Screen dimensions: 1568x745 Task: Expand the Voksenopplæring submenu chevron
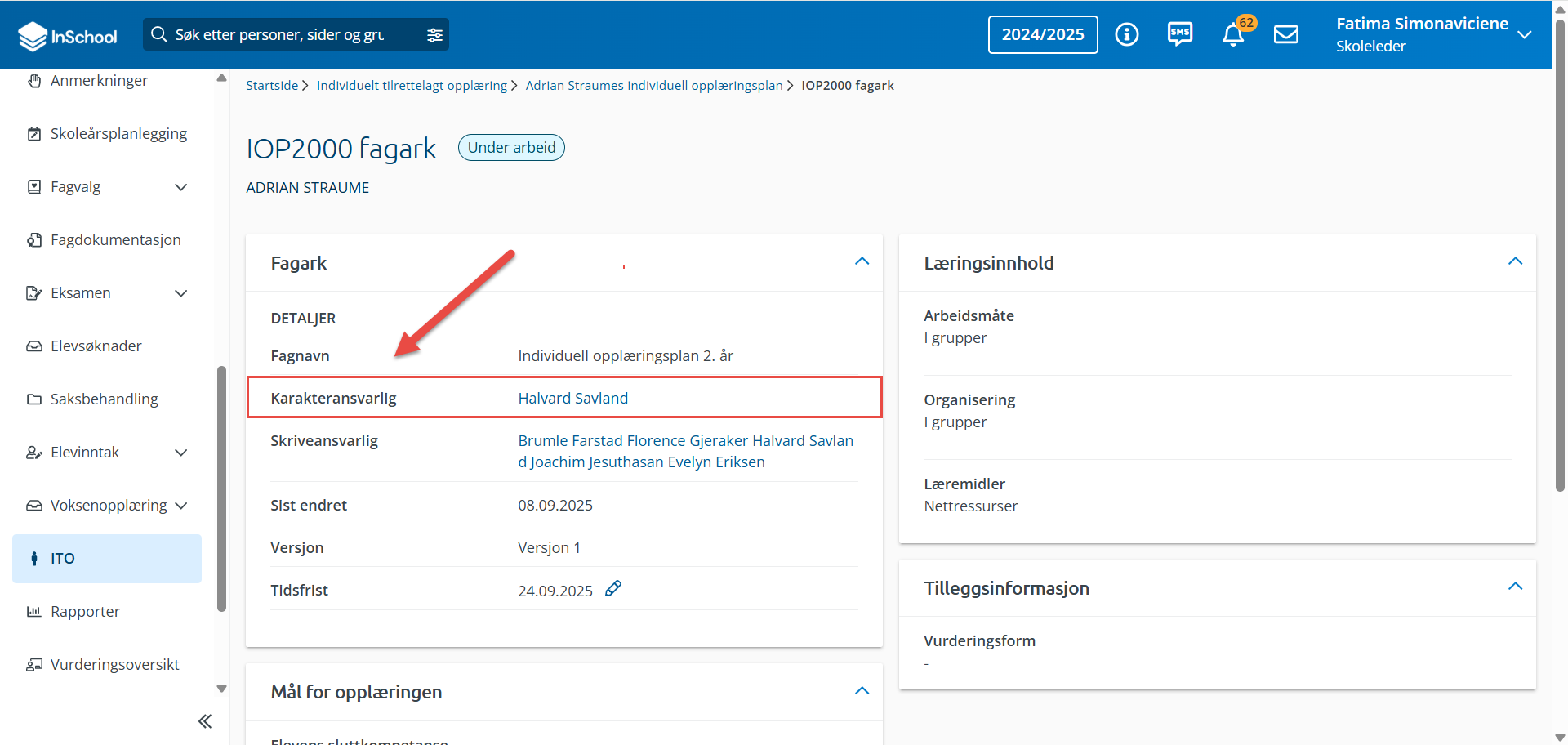pos(181,506)
